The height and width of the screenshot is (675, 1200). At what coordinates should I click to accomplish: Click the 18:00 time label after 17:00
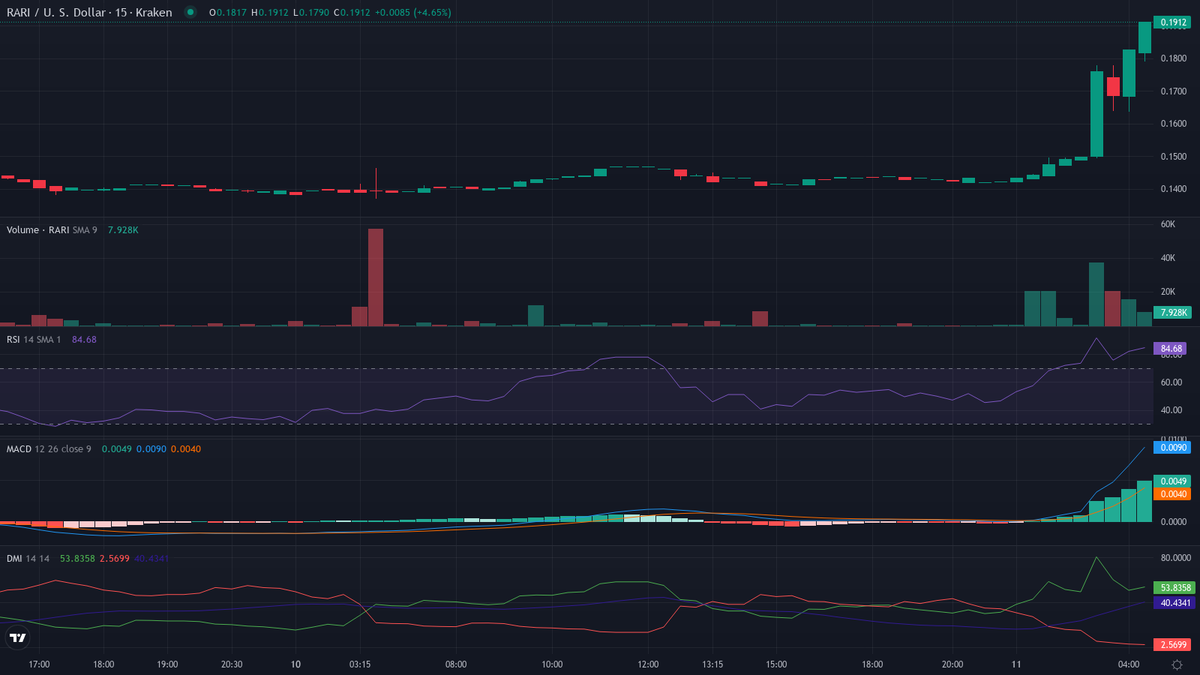coord(103,664)
